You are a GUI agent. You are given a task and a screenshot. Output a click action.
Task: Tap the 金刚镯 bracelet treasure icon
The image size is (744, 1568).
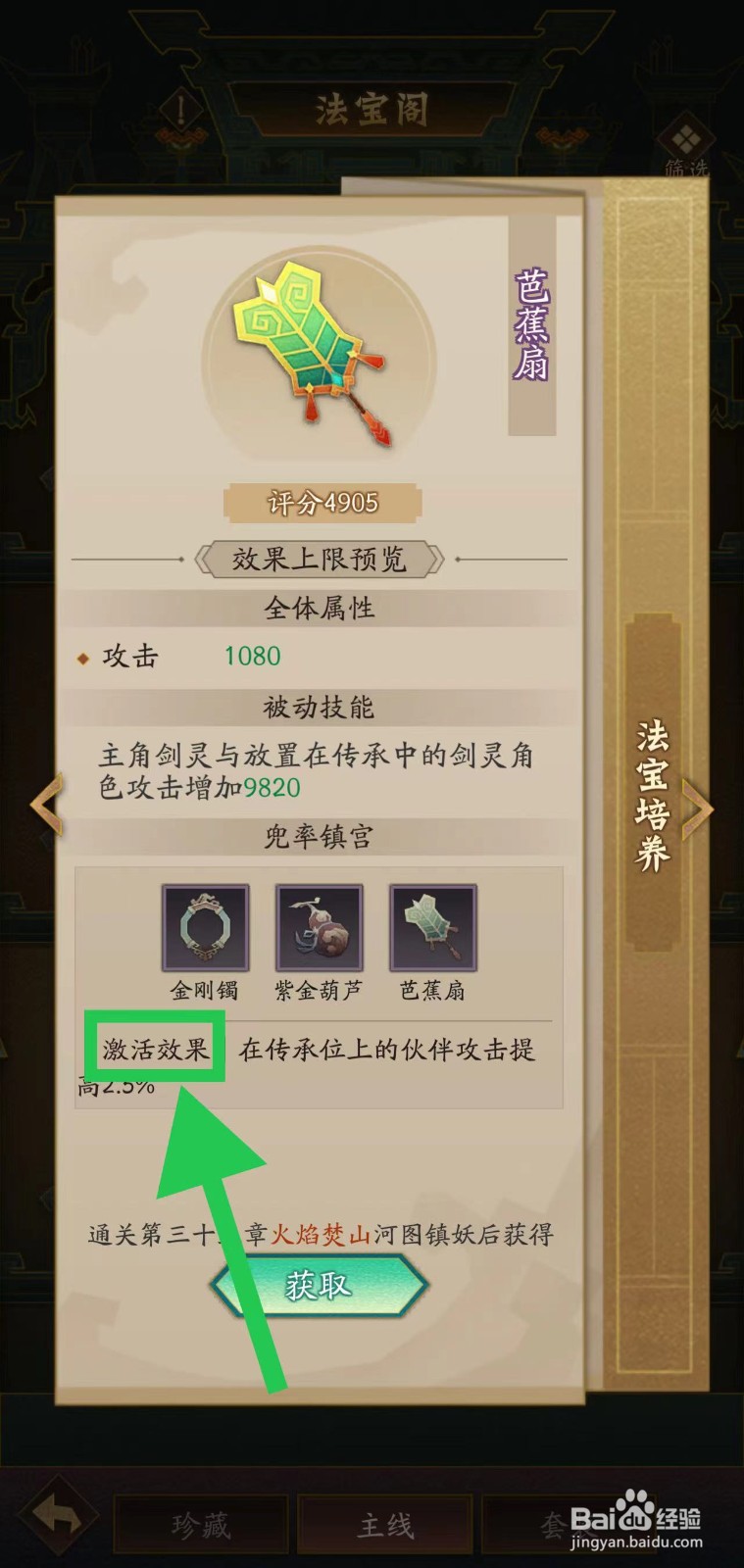205,927
